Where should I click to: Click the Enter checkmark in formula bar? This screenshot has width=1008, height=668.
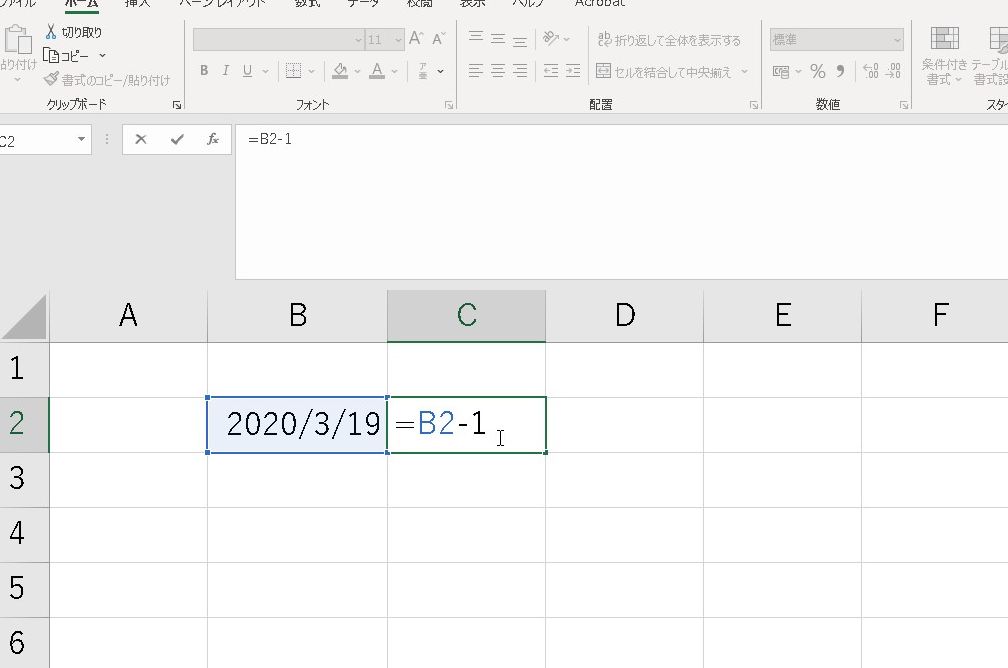[177, 140]
